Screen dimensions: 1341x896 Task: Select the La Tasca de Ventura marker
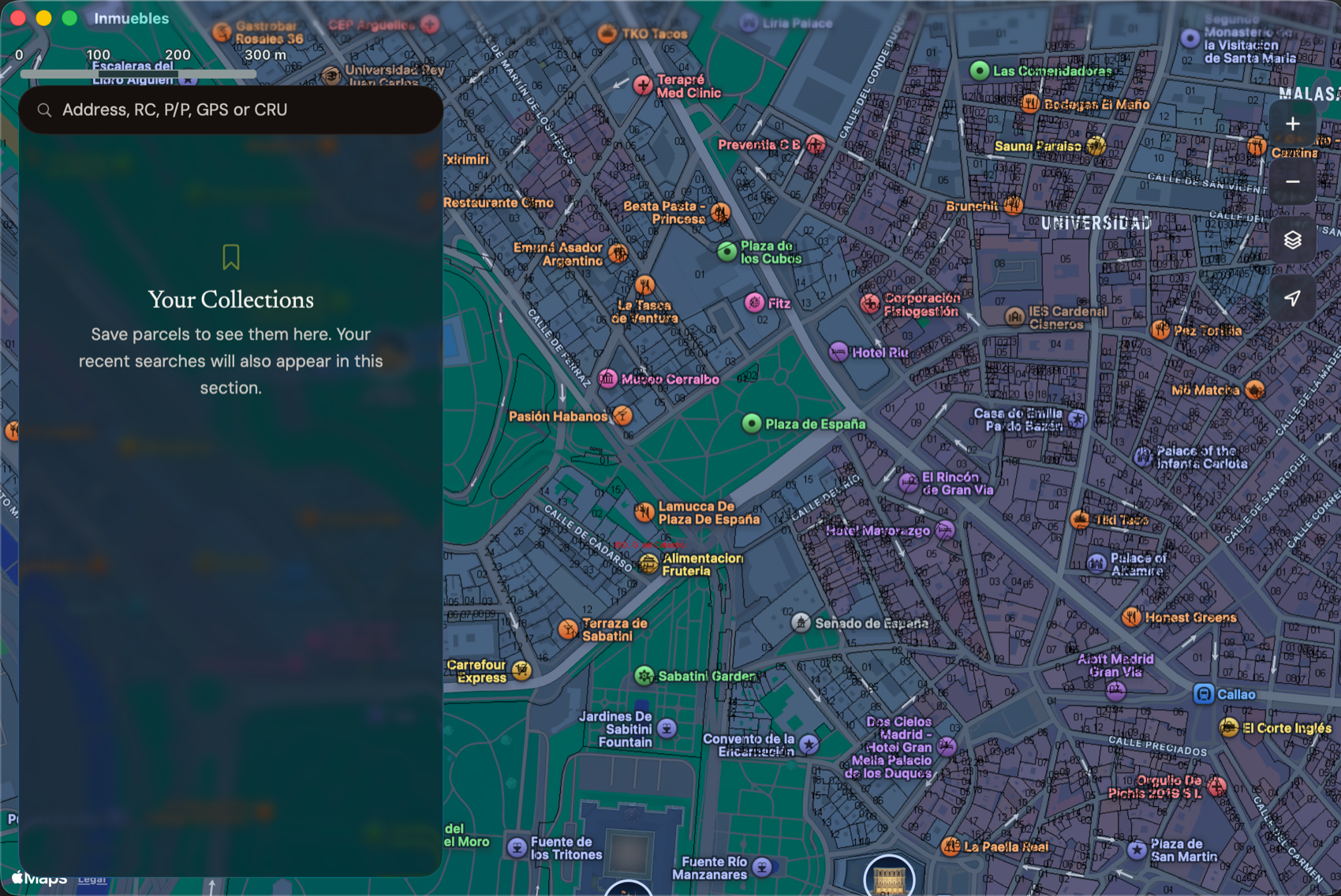pyautogui.click(x=645, y=285)
